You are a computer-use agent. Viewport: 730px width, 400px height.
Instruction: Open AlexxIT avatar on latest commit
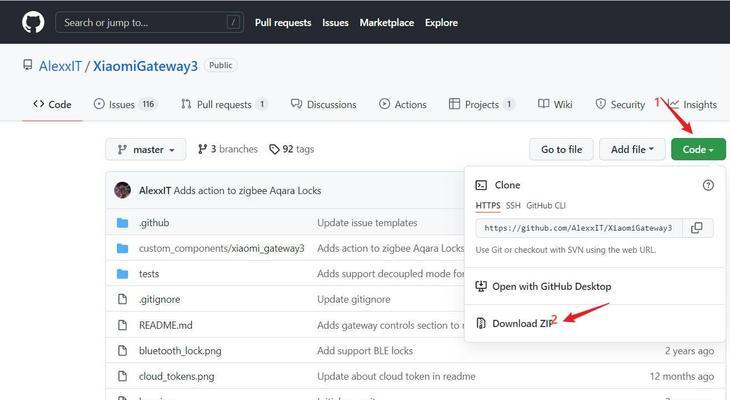(x=122, y=190)
